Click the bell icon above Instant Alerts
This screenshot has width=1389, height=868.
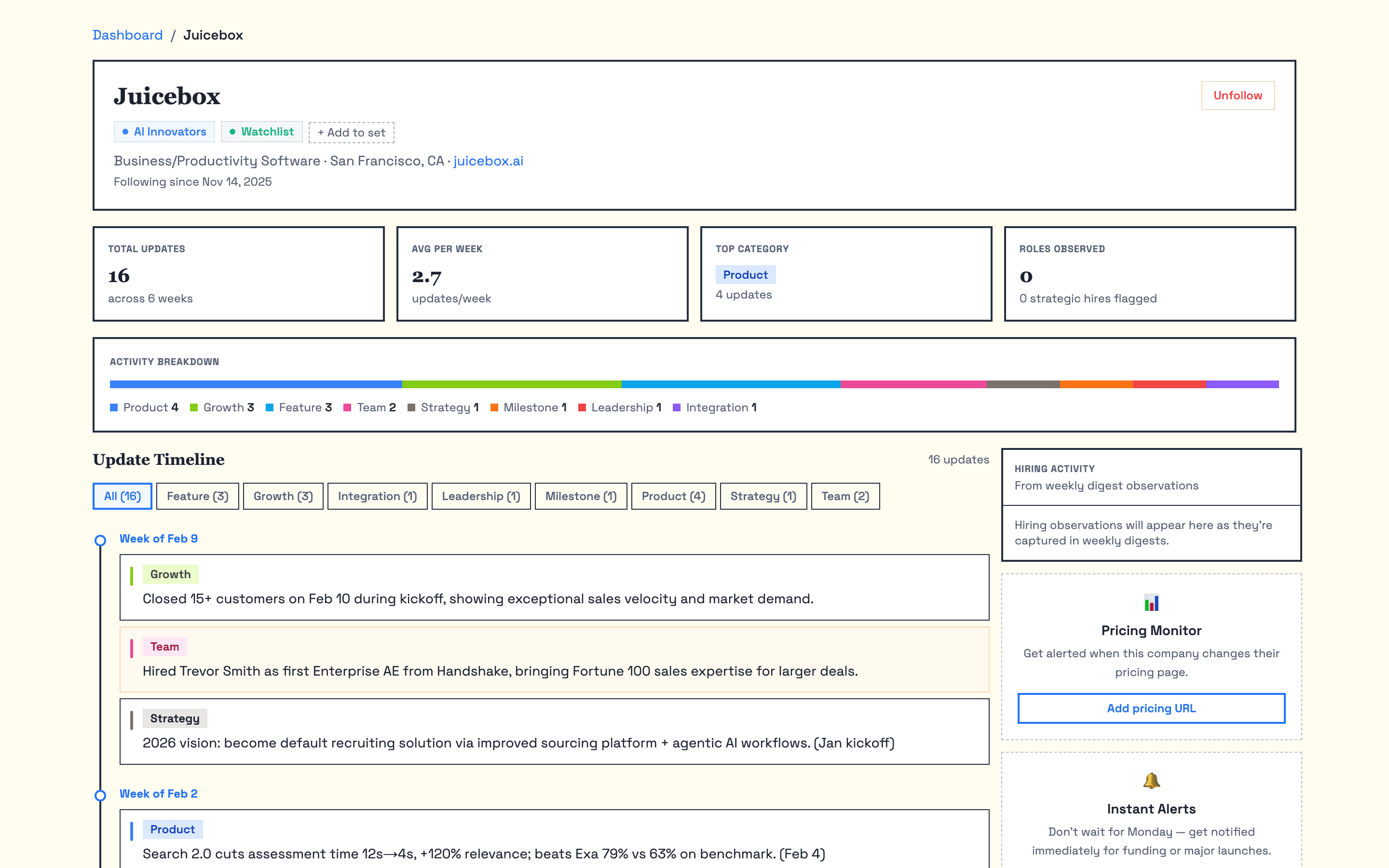[1151, 781]
